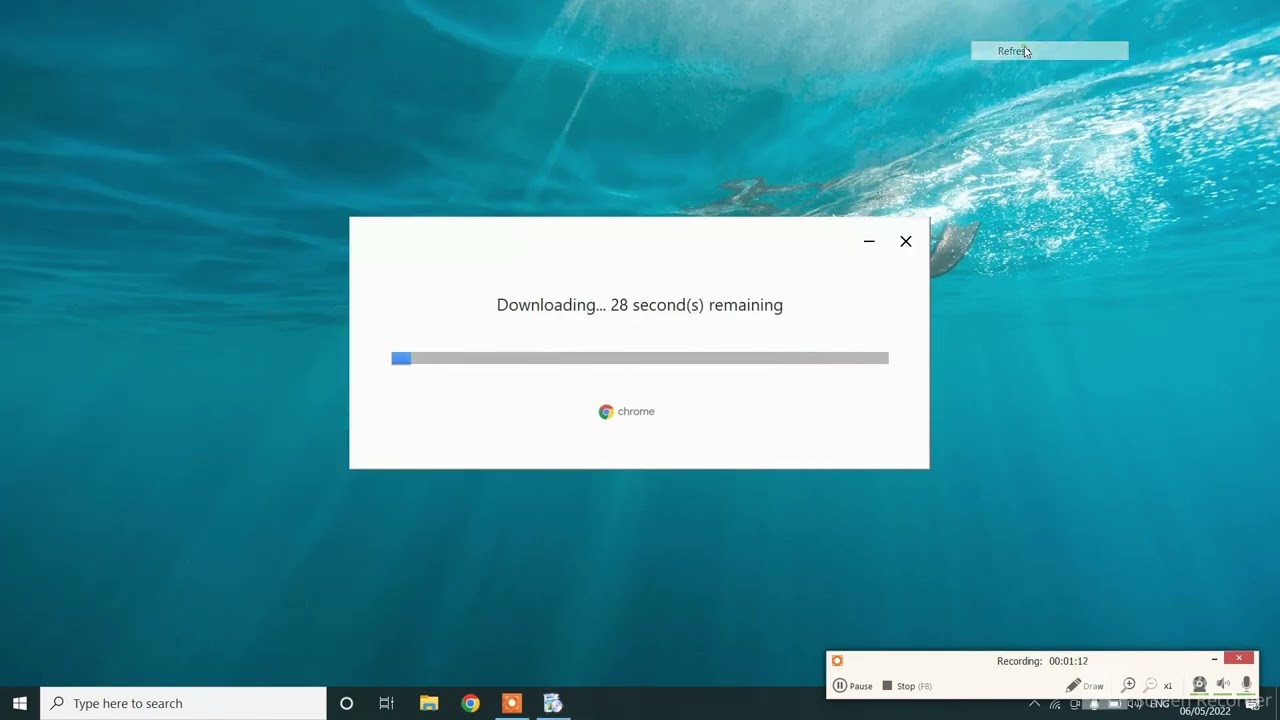Switch to installer app icon on taskbar

tap(553, 703)
